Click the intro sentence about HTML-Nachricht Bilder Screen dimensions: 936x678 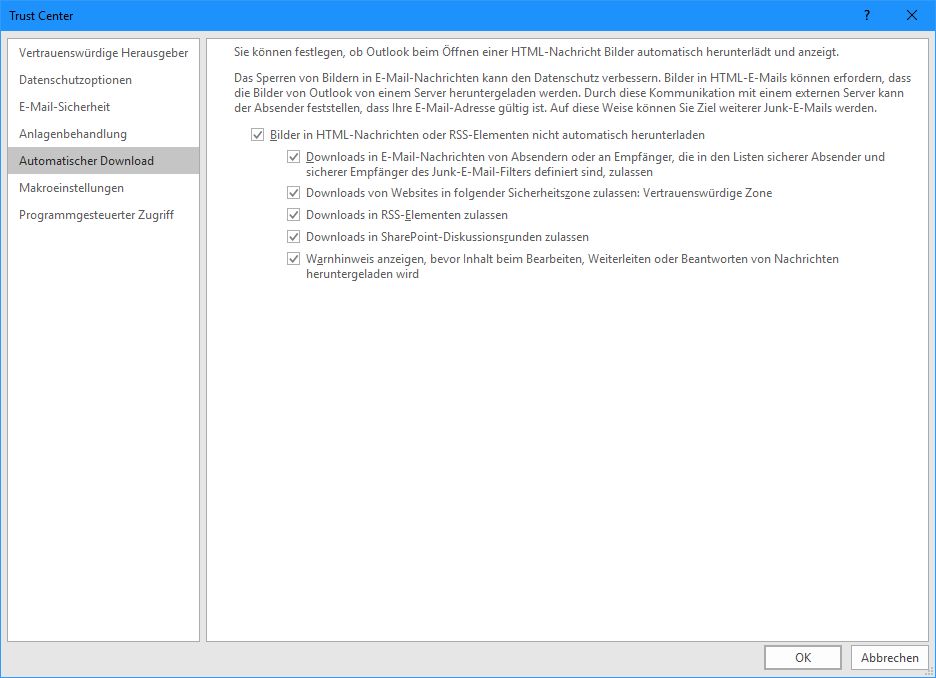point(536,52)
